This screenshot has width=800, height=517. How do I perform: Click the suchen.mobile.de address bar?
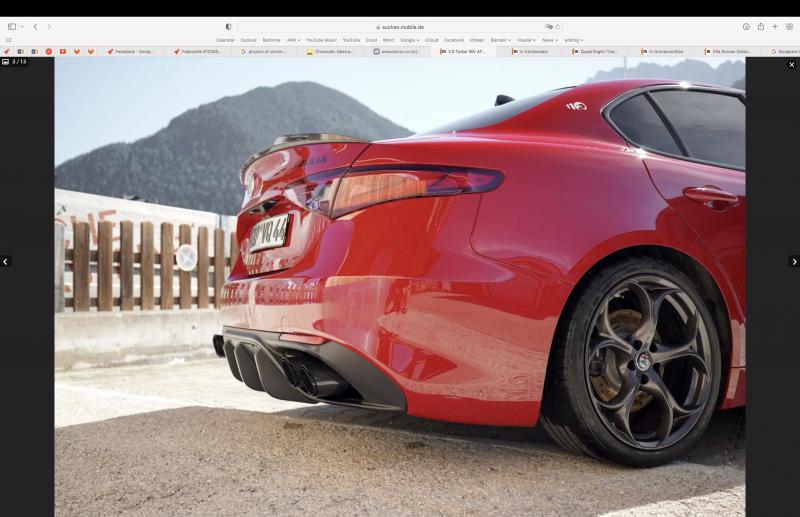tap(400, 27)
